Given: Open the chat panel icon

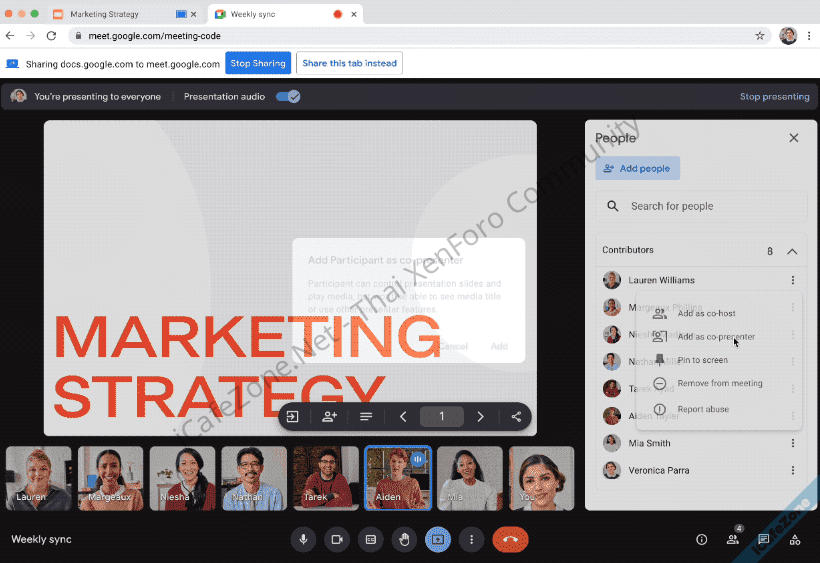Looking at the screenshot, I should coord(764,539).
